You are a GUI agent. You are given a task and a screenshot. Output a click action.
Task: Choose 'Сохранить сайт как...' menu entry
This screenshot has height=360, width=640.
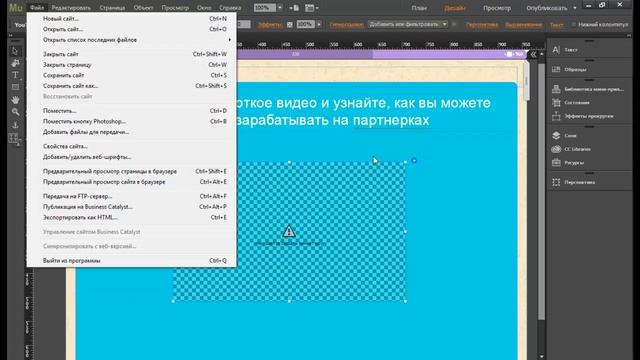tap(131, 86)
